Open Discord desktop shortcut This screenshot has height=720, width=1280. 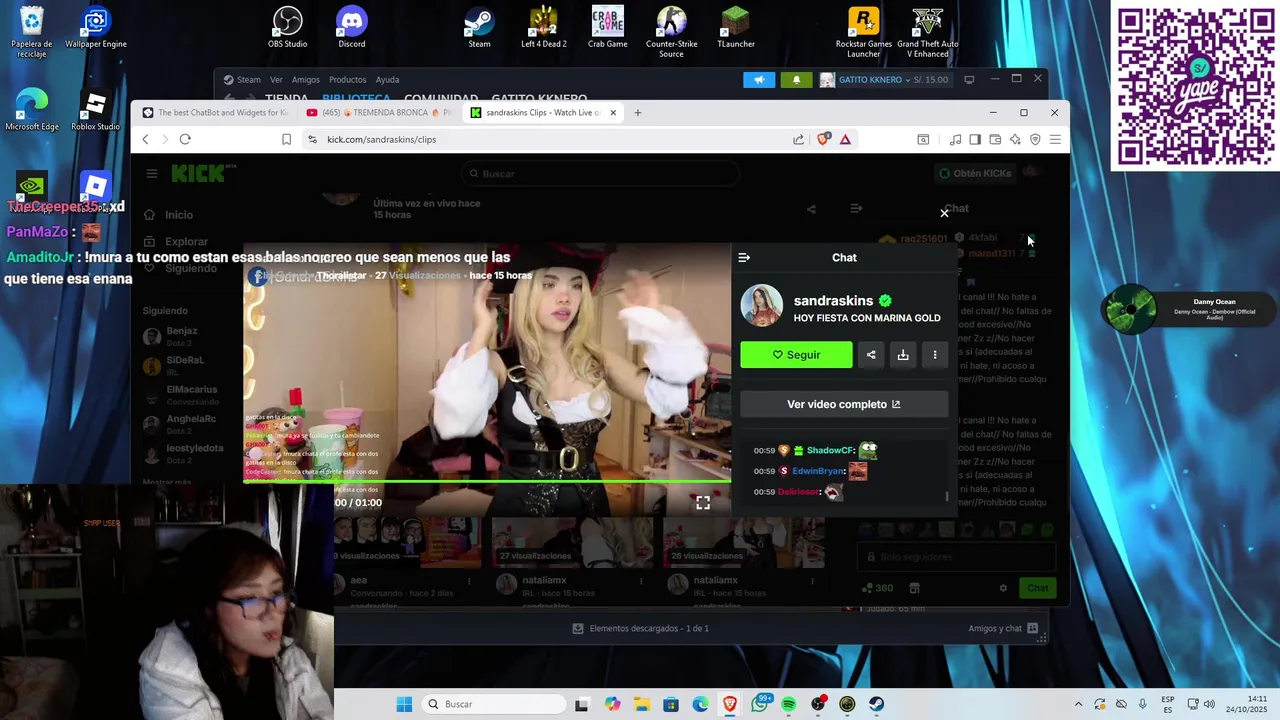pos(352,28)
